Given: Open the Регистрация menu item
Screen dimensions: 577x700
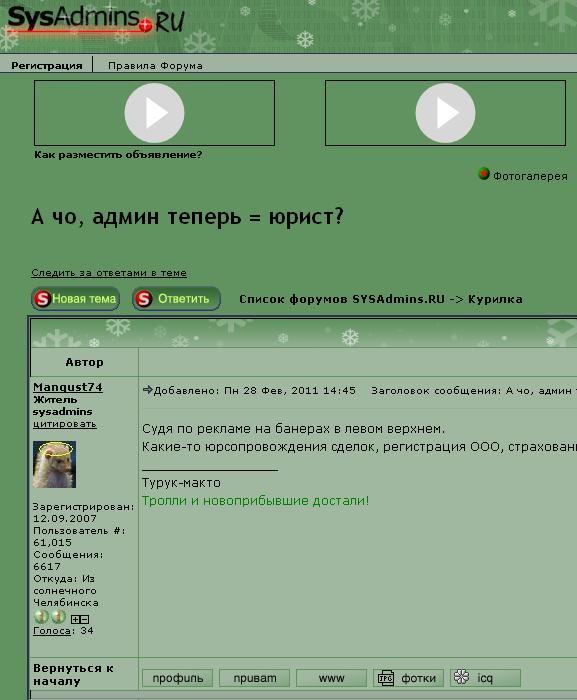Looking at the screenshot, I should (x=46, y=66).
